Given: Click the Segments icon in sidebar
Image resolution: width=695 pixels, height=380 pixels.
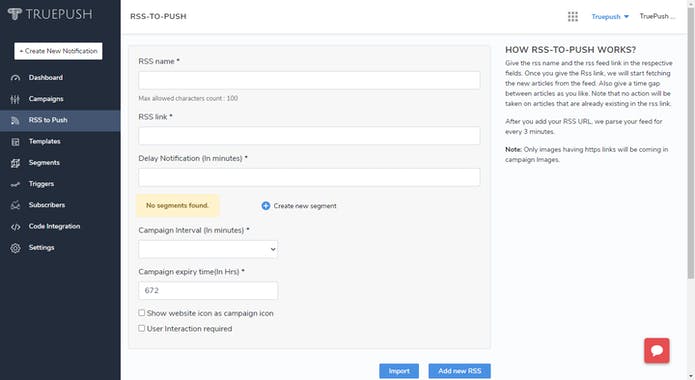Looking at the screenshot, I should click(15, 163).
